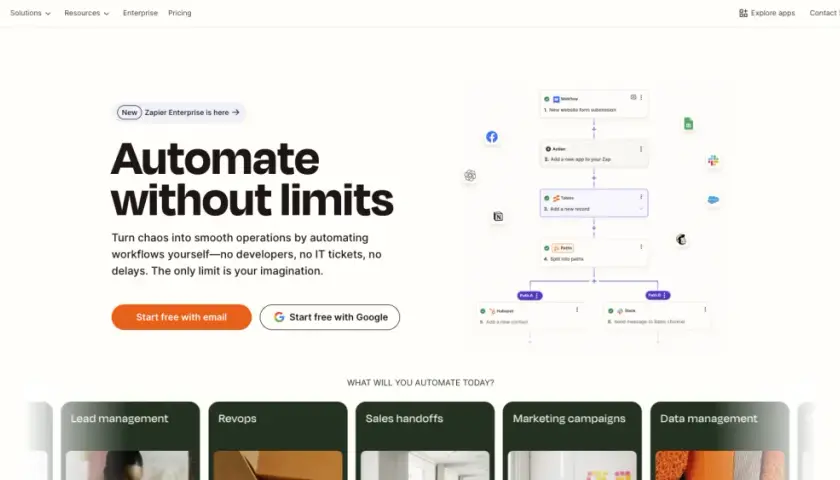Image resolution: width=840 pixels, height=480 pixels.
Task: Expand chevron on Tables step card
Action: (x=641, y=209)
